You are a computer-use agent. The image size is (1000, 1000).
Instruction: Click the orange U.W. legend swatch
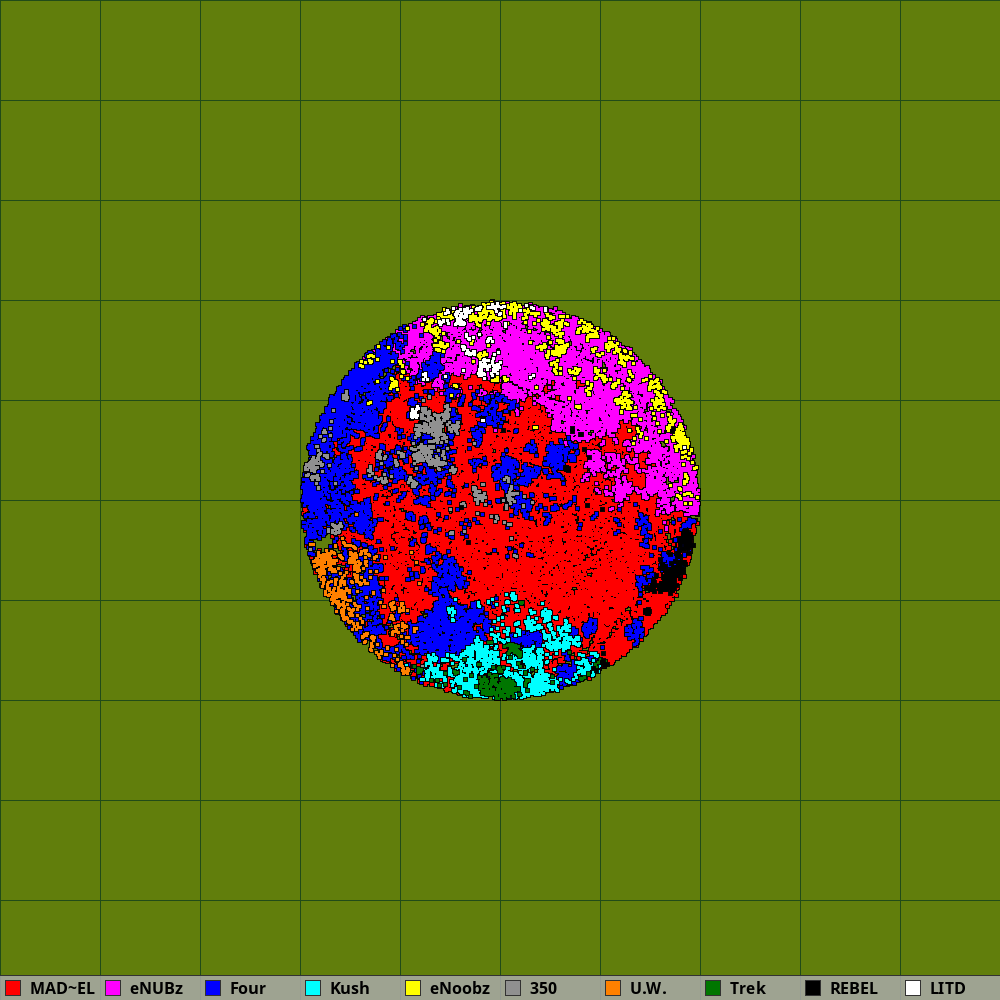tap(613, 988)
